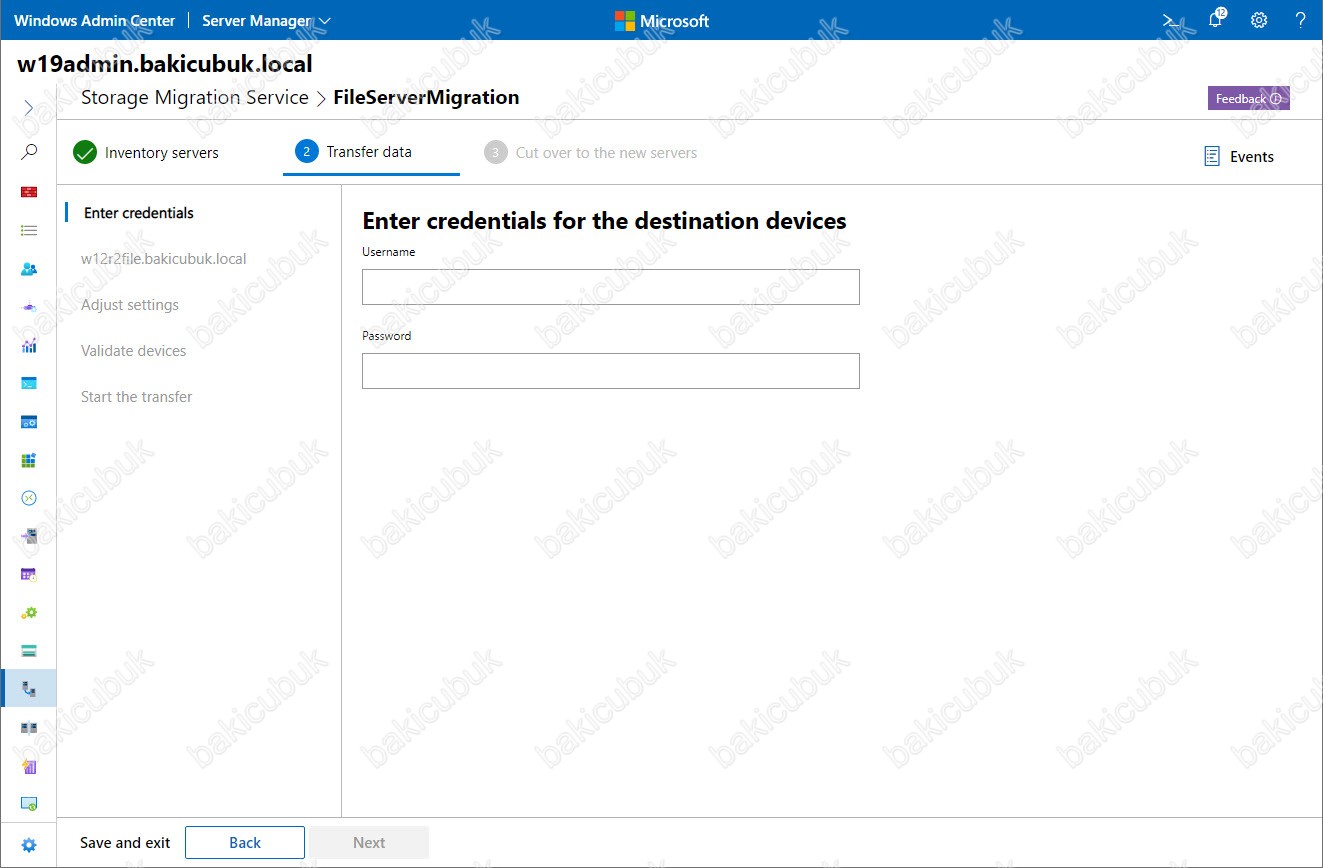Select Validate devices step
Viewport: 1323px width, 868px height.
click(134, 351)
